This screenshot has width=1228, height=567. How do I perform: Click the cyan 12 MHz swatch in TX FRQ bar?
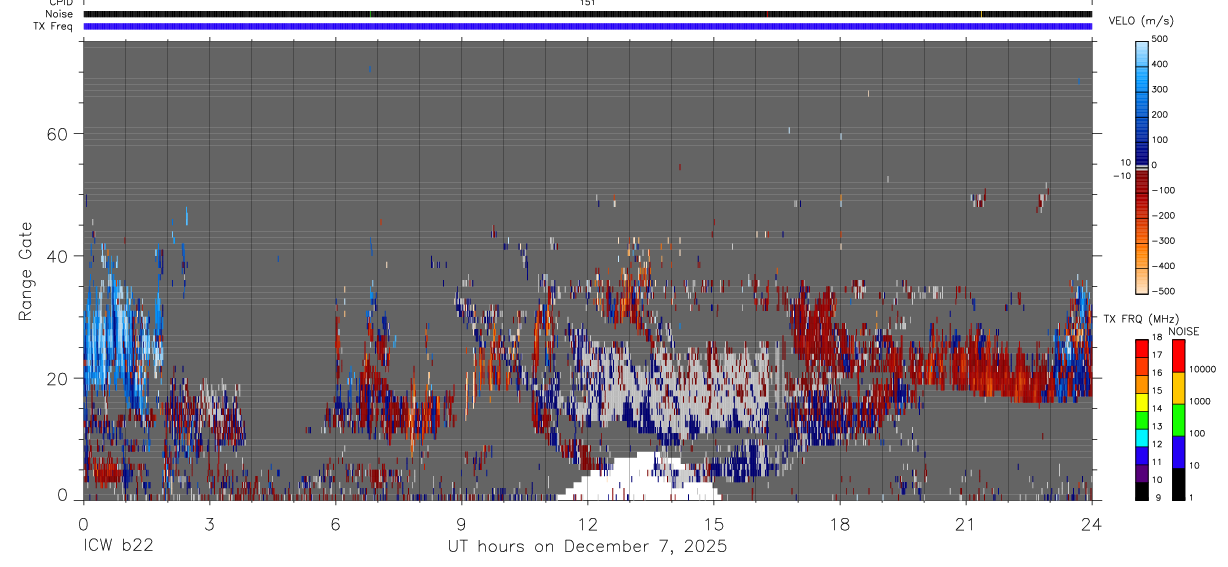[1142, 437]
